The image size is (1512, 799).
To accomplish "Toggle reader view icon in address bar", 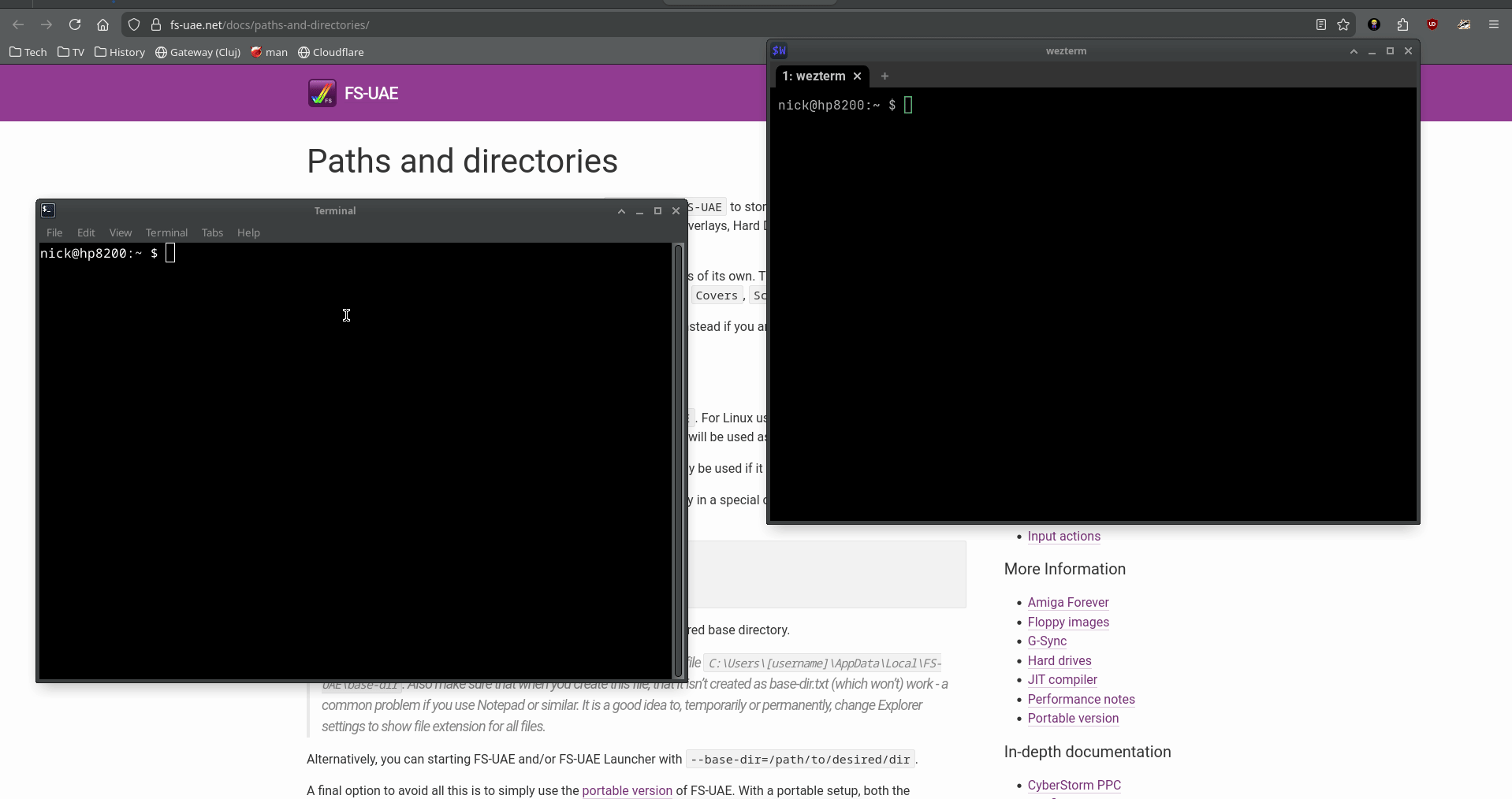I will (1321, 24).
